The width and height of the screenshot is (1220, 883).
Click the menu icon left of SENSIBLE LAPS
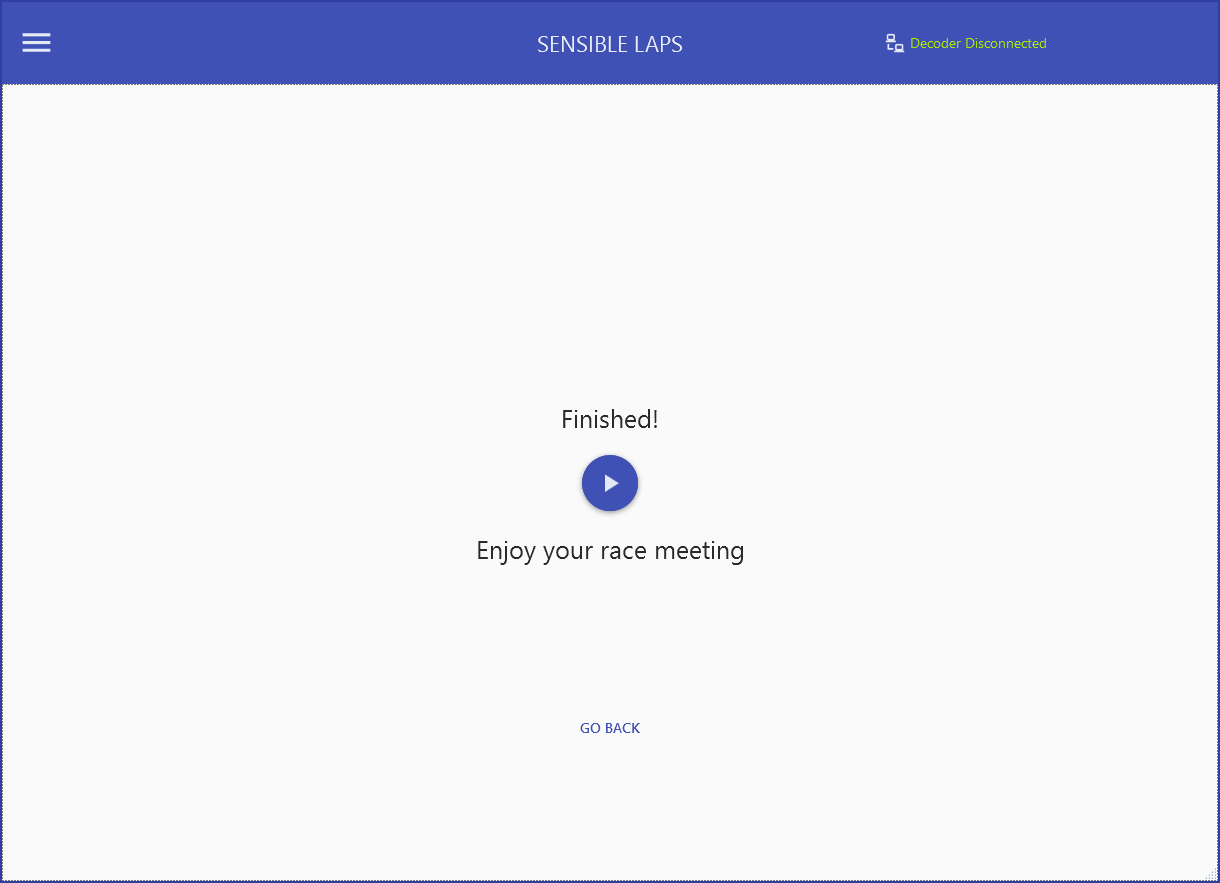tap(37, 43)
